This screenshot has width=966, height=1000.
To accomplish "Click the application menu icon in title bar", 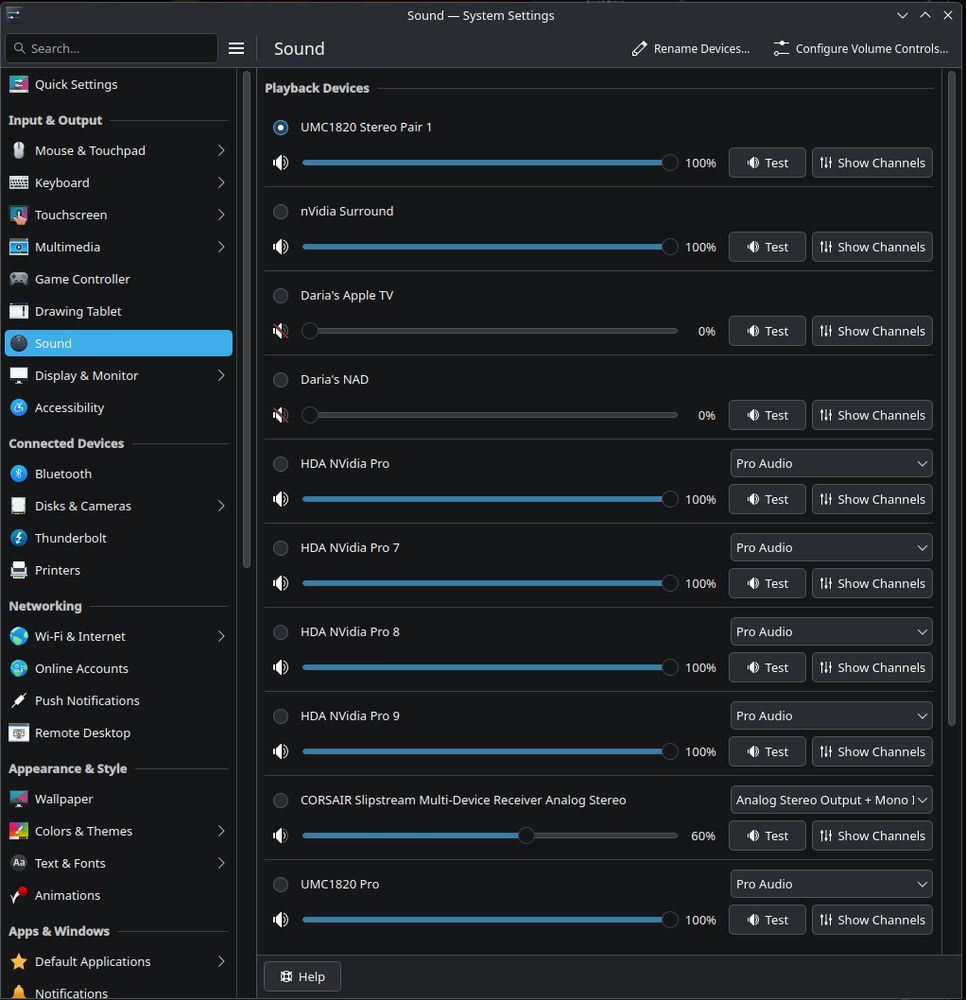I will (x=13, y=14).
